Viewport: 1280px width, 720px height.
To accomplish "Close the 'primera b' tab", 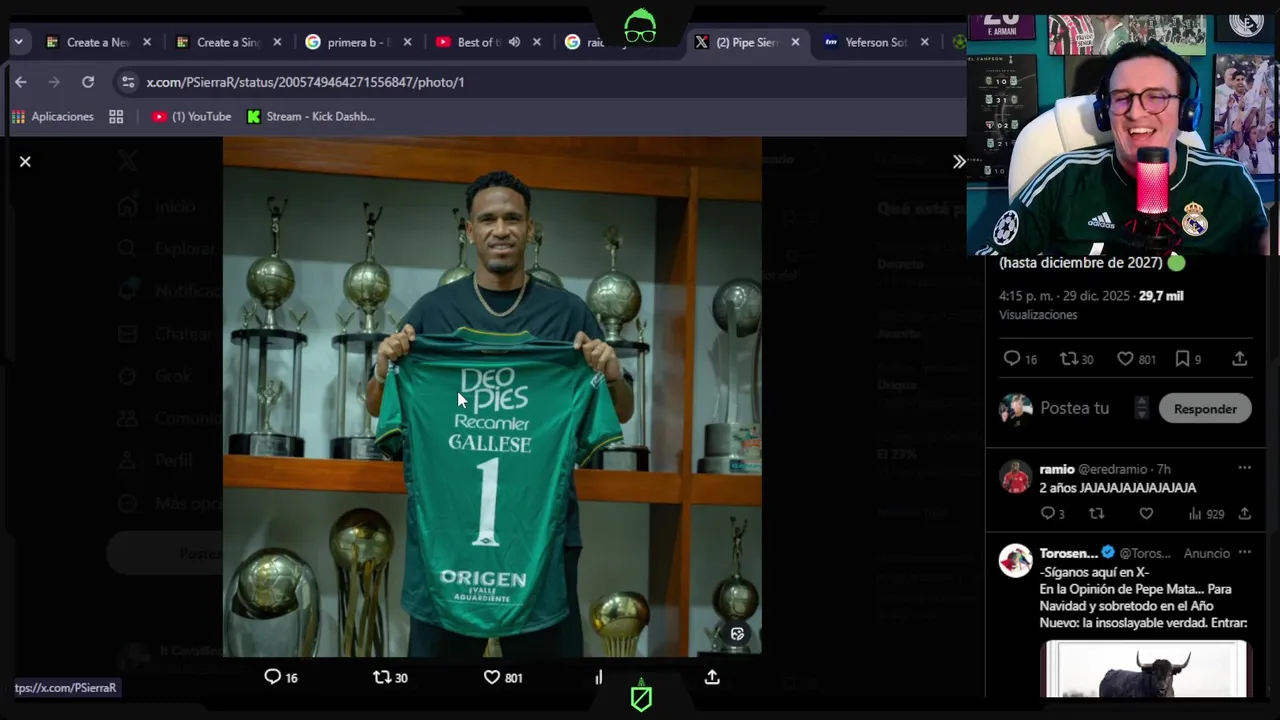I will click(x=407, y=42).
